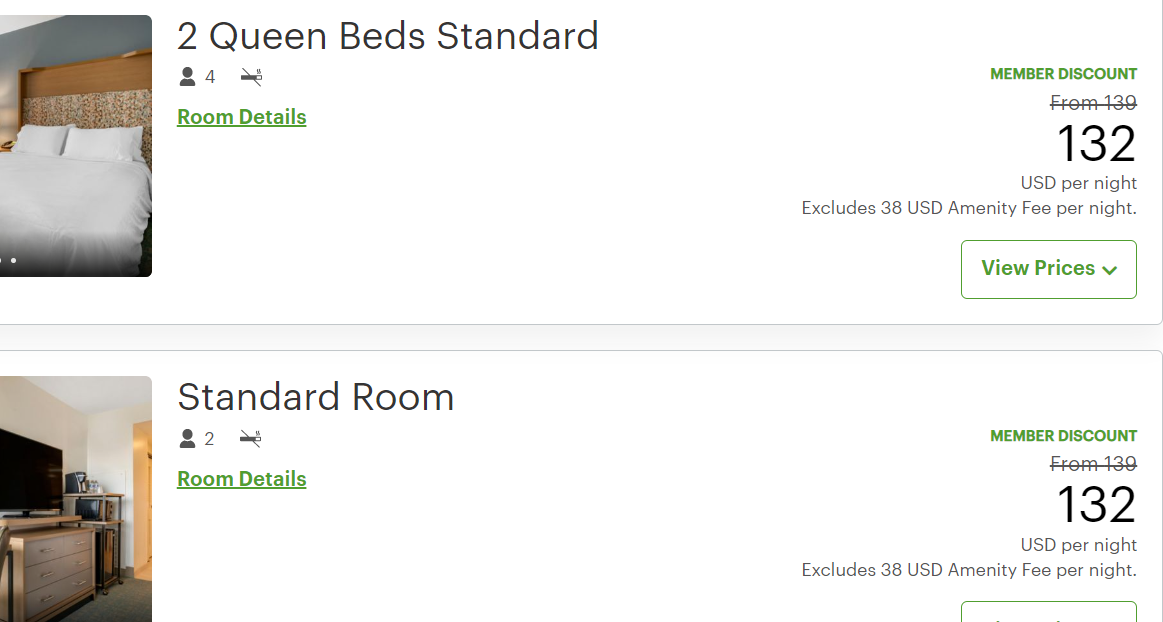Click the strikethrough From 139 price text

(x=1093, y=103)
